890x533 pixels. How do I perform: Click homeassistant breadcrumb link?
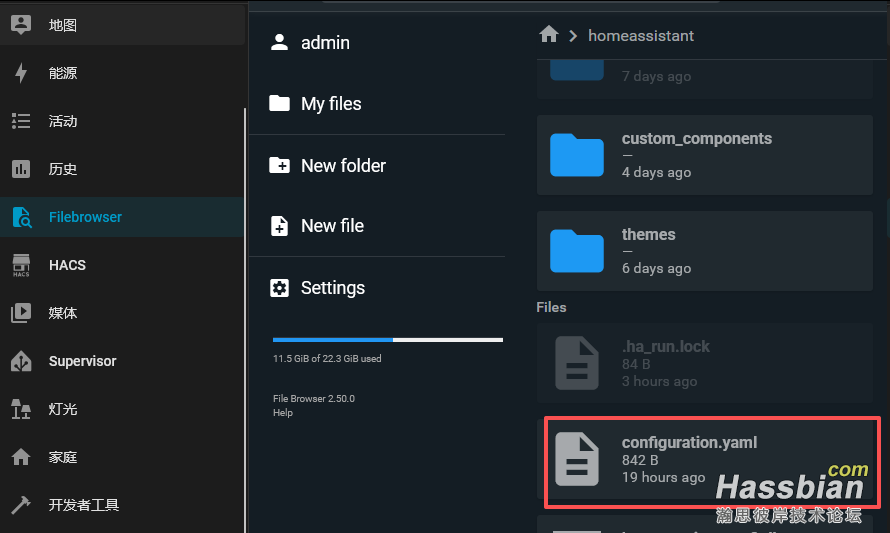tap(640, 35)
